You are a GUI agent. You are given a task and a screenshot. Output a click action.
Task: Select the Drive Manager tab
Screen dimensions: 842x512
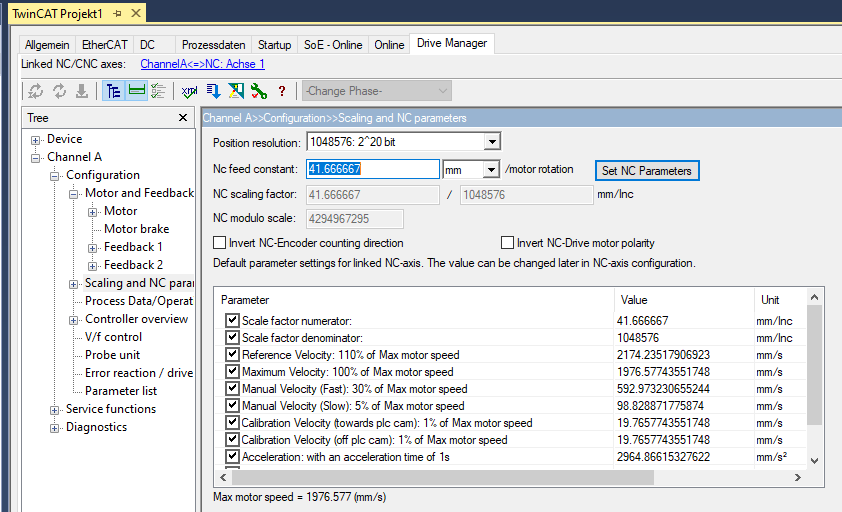click(x=452, y=43)
